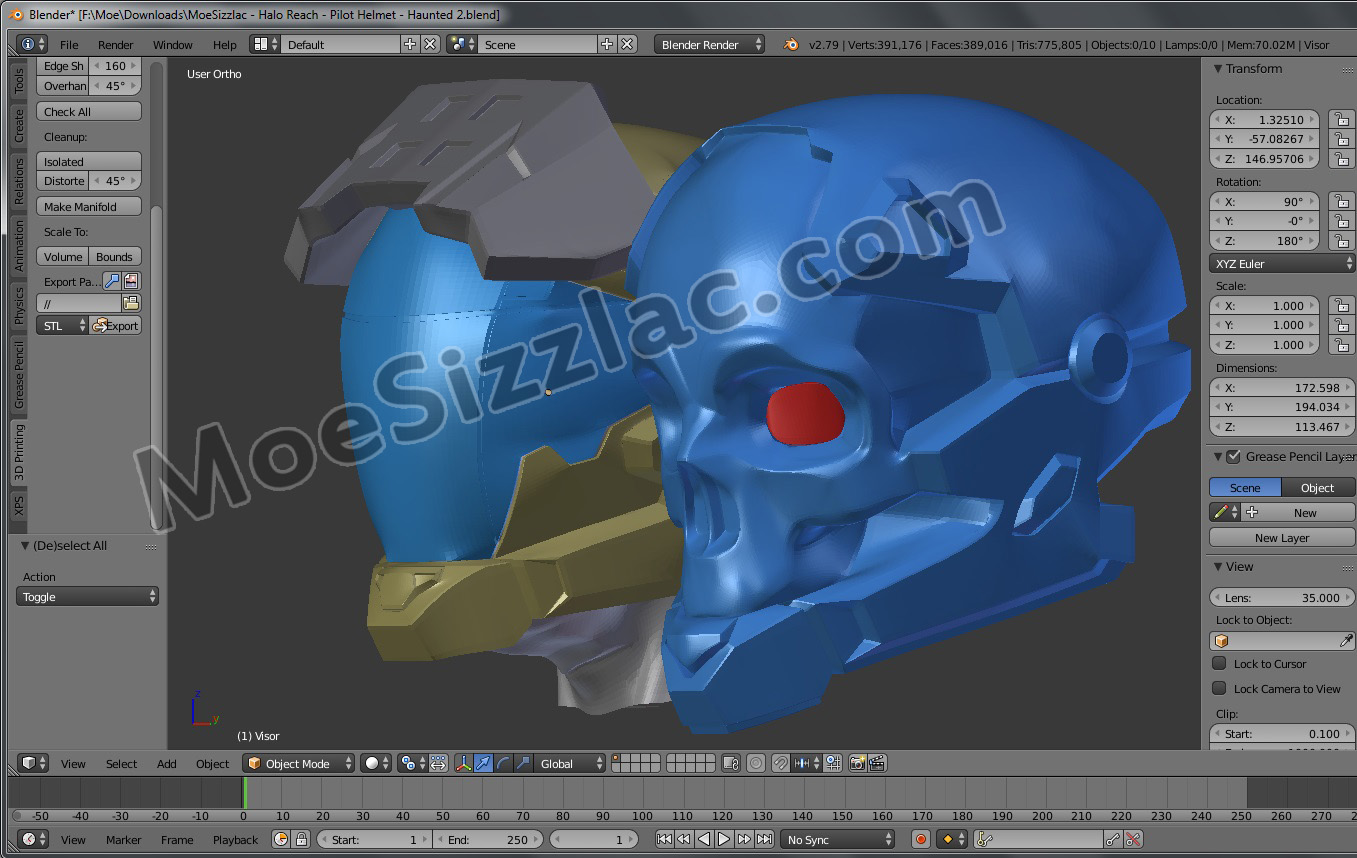Jump to the last frame of the timeline

(764, 839)
